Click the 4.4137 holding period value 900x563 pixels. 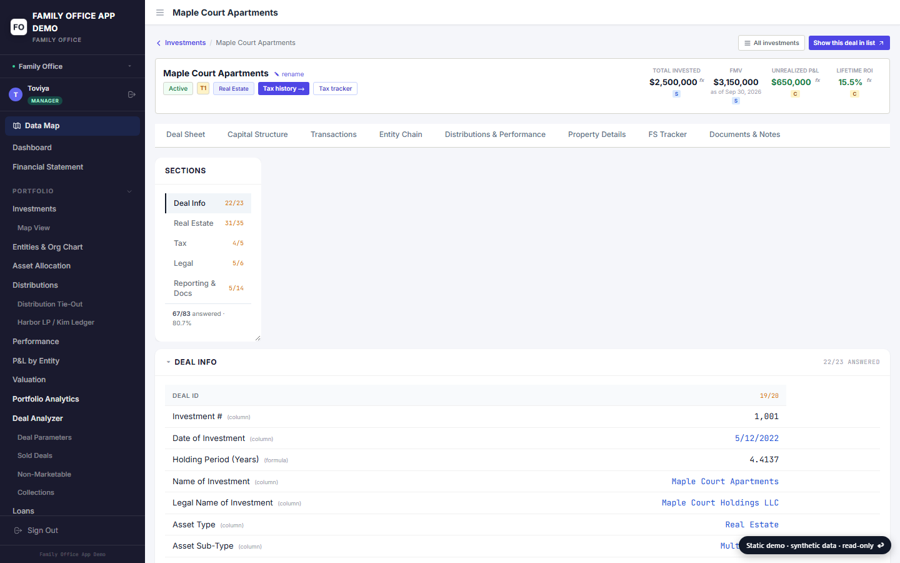point(764,460)
